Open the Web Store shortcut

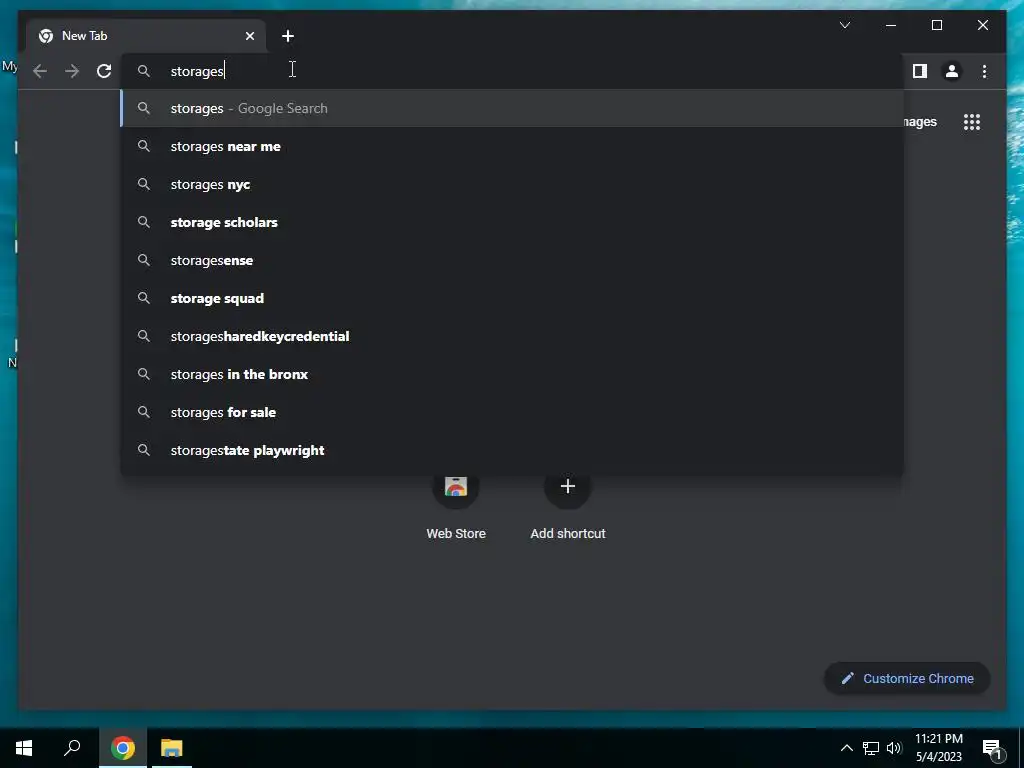[456, 507]
